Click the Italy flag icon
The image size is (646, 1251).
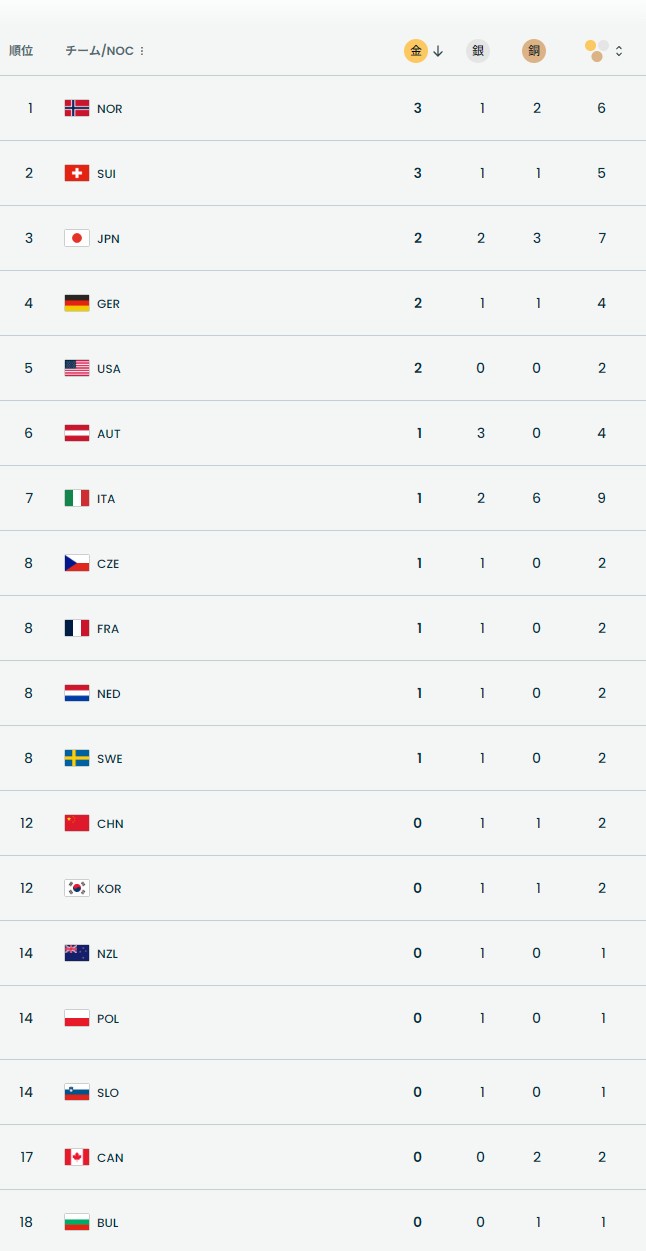[77, 498]
